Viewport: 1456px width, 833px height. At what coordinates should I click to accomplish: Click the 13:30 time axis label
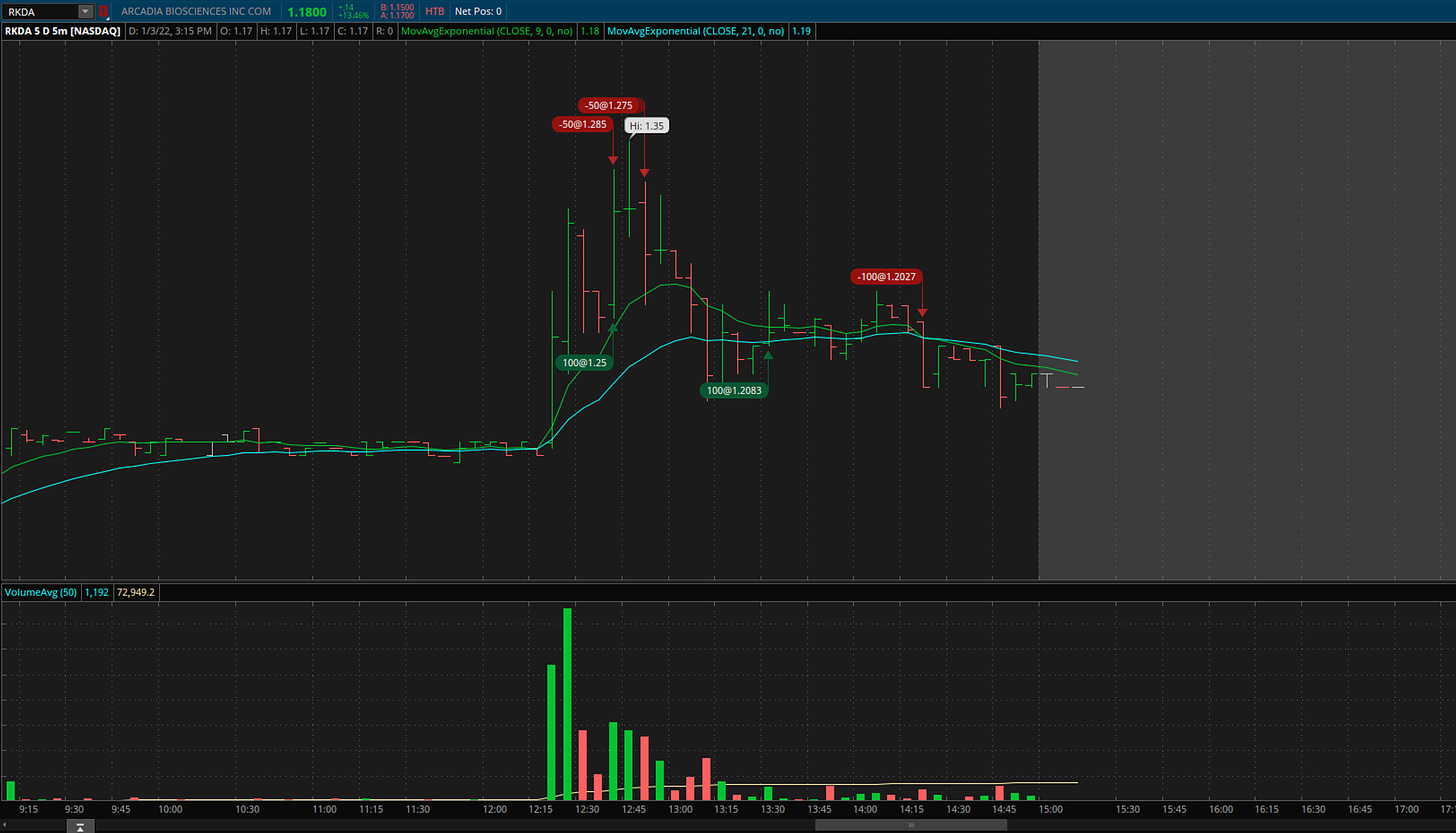click(772, 809)
